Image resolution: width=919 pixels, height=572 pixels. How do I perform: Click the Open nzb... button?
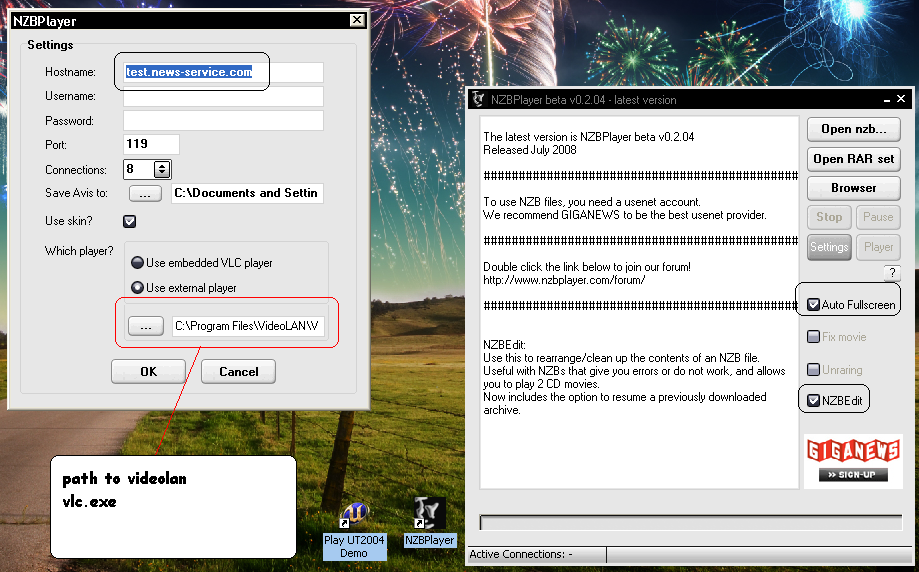pyautogui.click(x=853, y=129)
